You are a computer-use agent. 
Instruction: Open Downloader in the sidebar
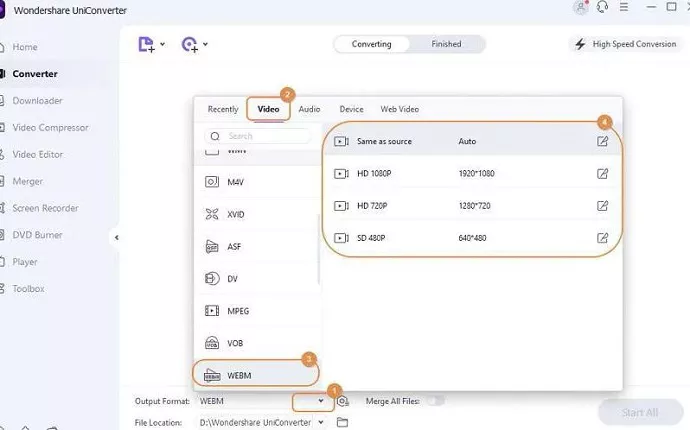37,101
